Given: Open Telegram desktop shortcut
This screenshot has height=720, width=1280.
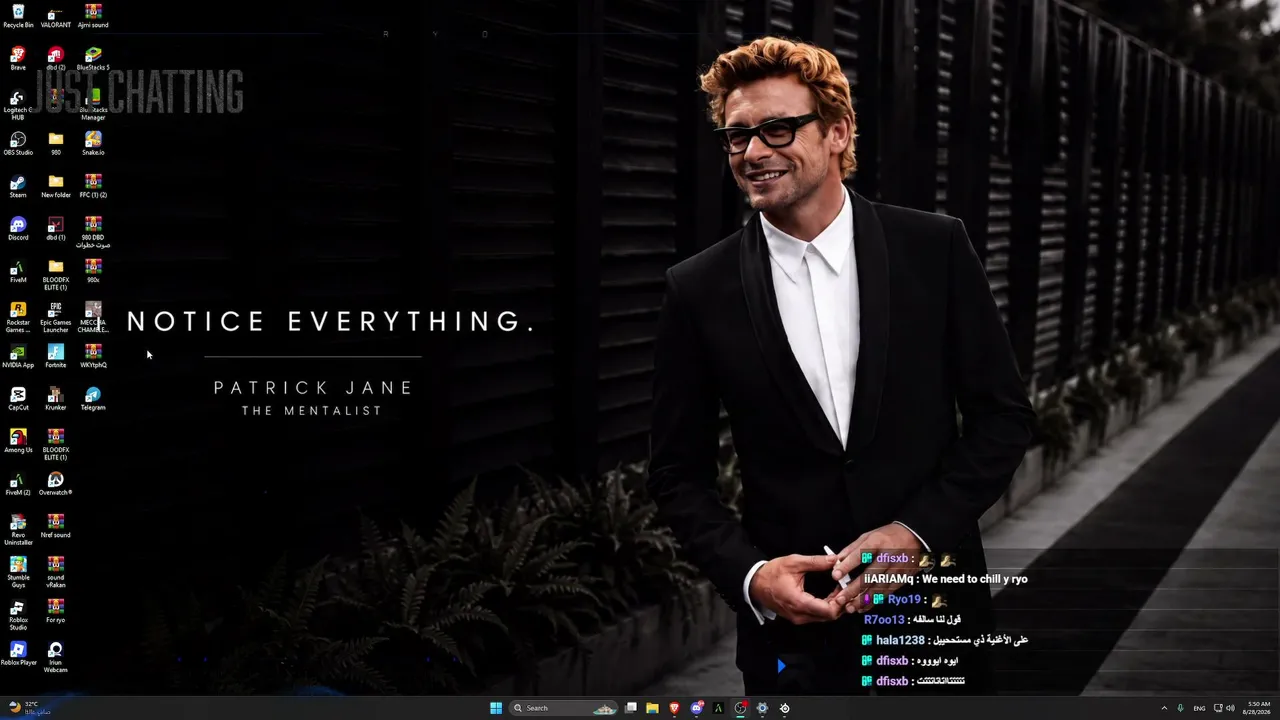Looking at the screenshot, I should [x=93, y=399].
